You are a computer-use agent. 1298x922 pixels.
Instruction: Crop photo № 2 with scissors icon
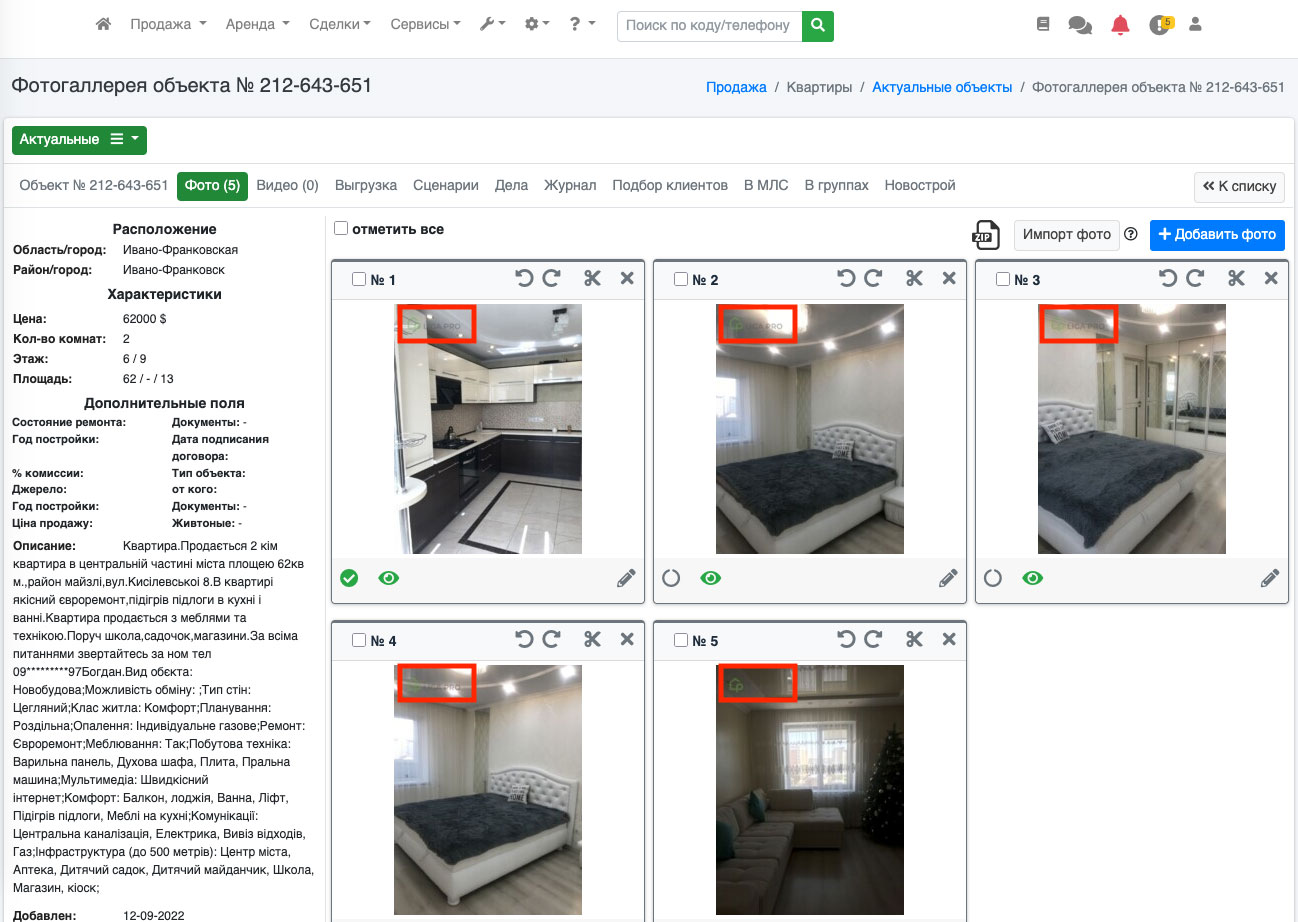pos(914,279)
